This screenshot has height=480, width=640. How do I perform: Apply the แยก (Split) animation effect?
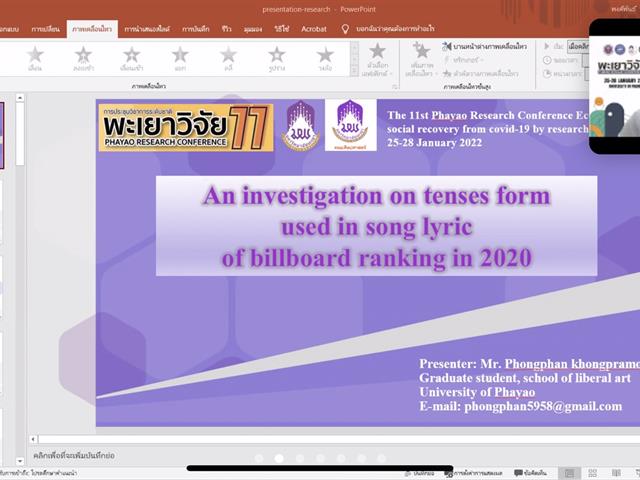click(x=180, y=58)
